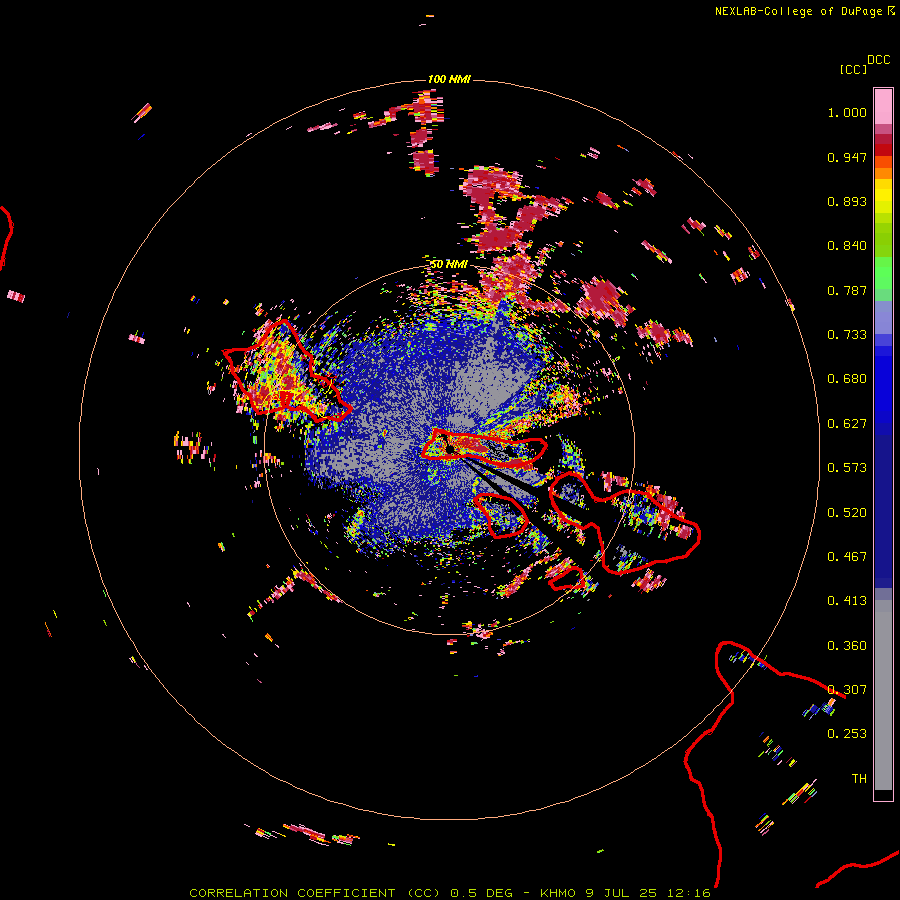Select the 0.573 scale value

coord(847,468)
